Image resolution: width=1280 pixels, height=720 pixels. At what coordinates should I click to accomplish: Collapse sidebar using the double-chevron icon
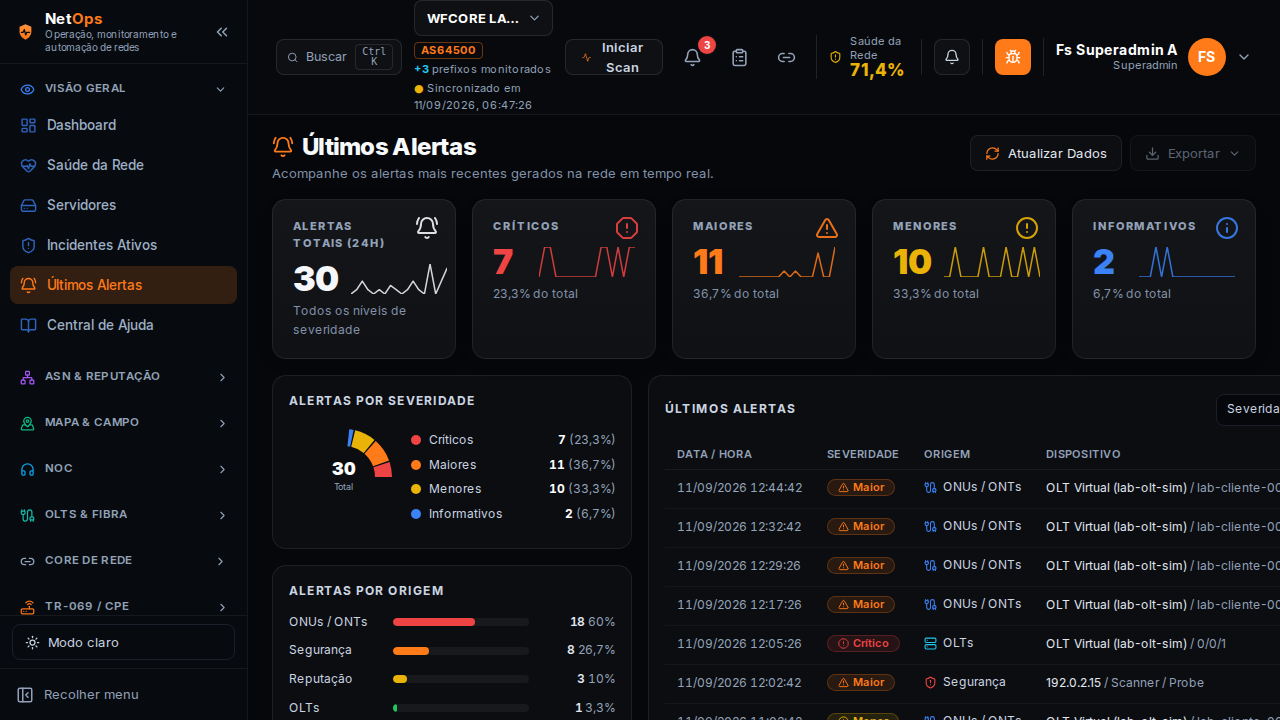(x=222, y=32)
